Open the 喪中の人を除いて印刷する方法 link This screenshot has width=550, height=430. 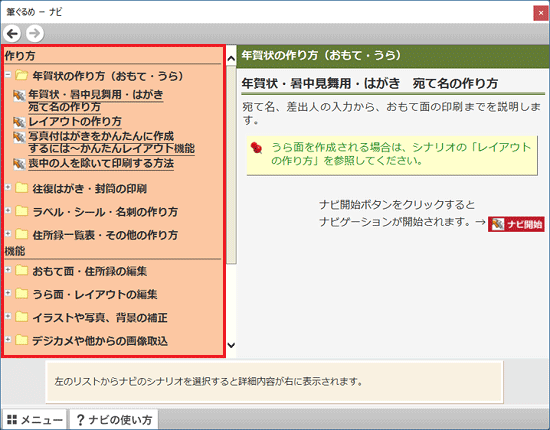click(101, 163)
